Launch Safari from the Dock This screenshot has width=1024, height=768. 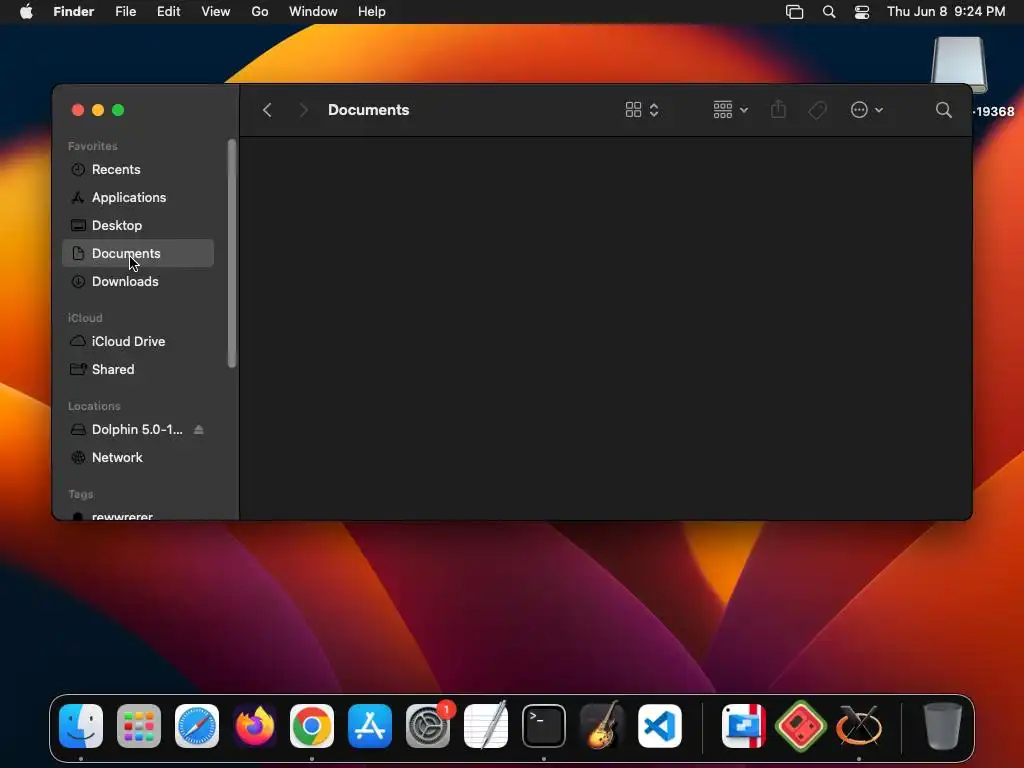197,726
